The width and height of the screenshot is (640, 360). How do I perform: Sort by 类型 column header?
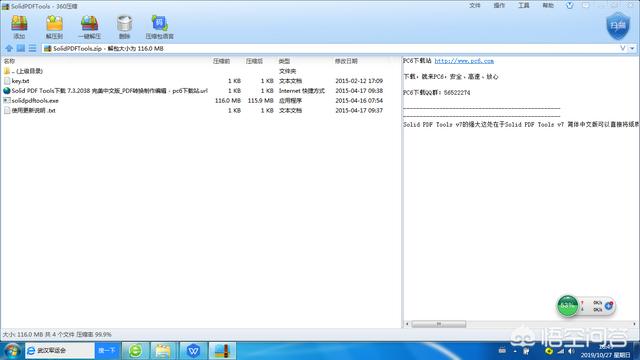(284, 61)
